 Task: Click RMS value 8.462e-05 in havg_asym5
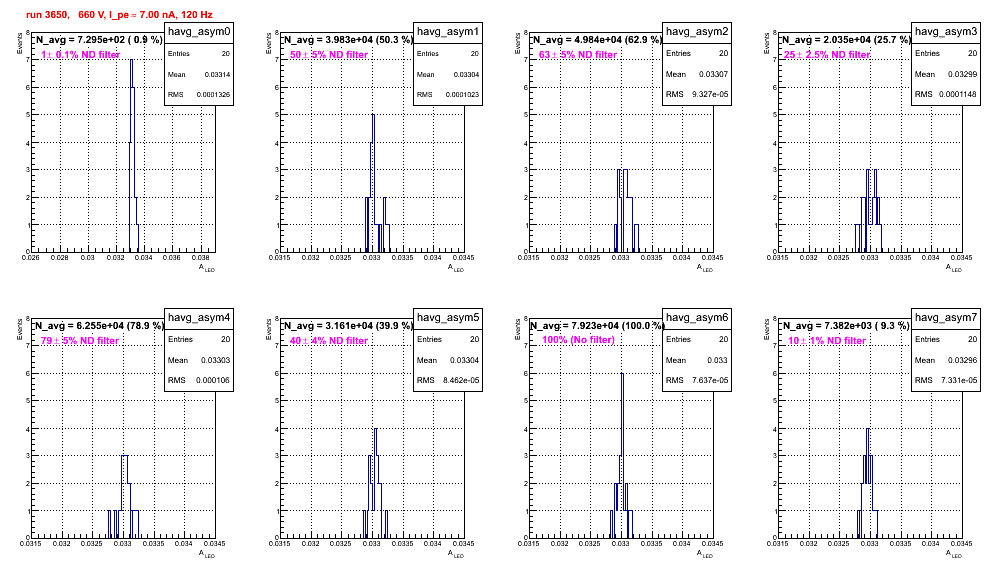tap(462, 381)
